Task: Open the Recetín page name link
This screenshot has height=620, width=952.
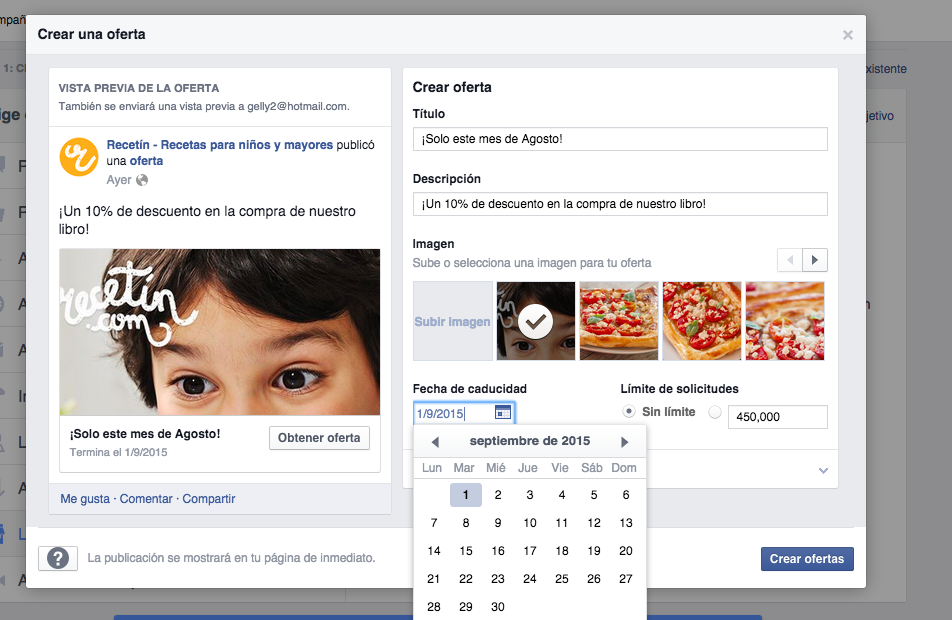Action: click(220, 145)
